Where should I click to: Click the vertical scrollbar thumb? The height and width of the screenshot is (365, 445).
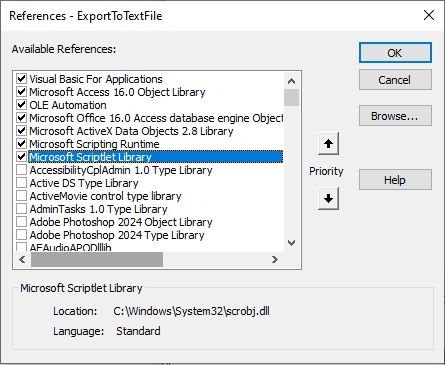[x=291, y=97]
